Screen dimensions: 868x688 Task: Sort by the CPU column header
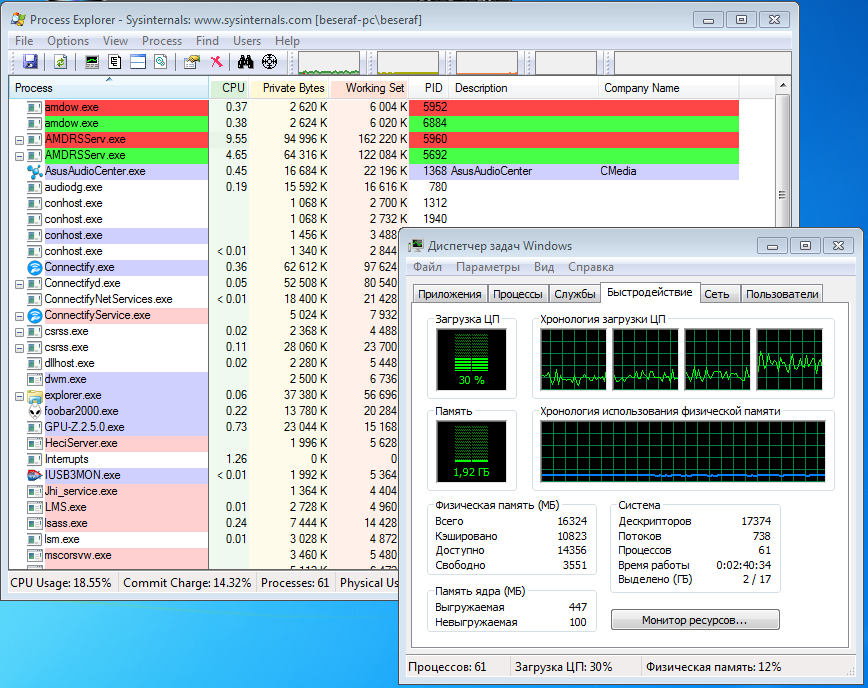[229, 88]
